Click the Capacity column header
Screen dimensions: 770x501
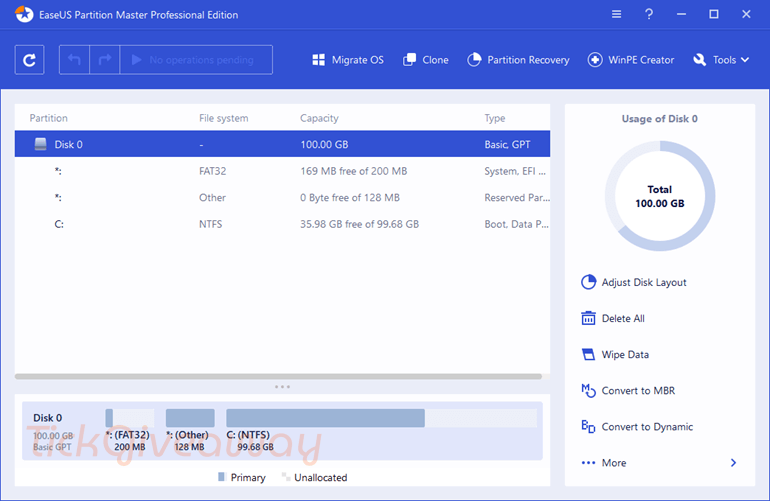[319, 118]
